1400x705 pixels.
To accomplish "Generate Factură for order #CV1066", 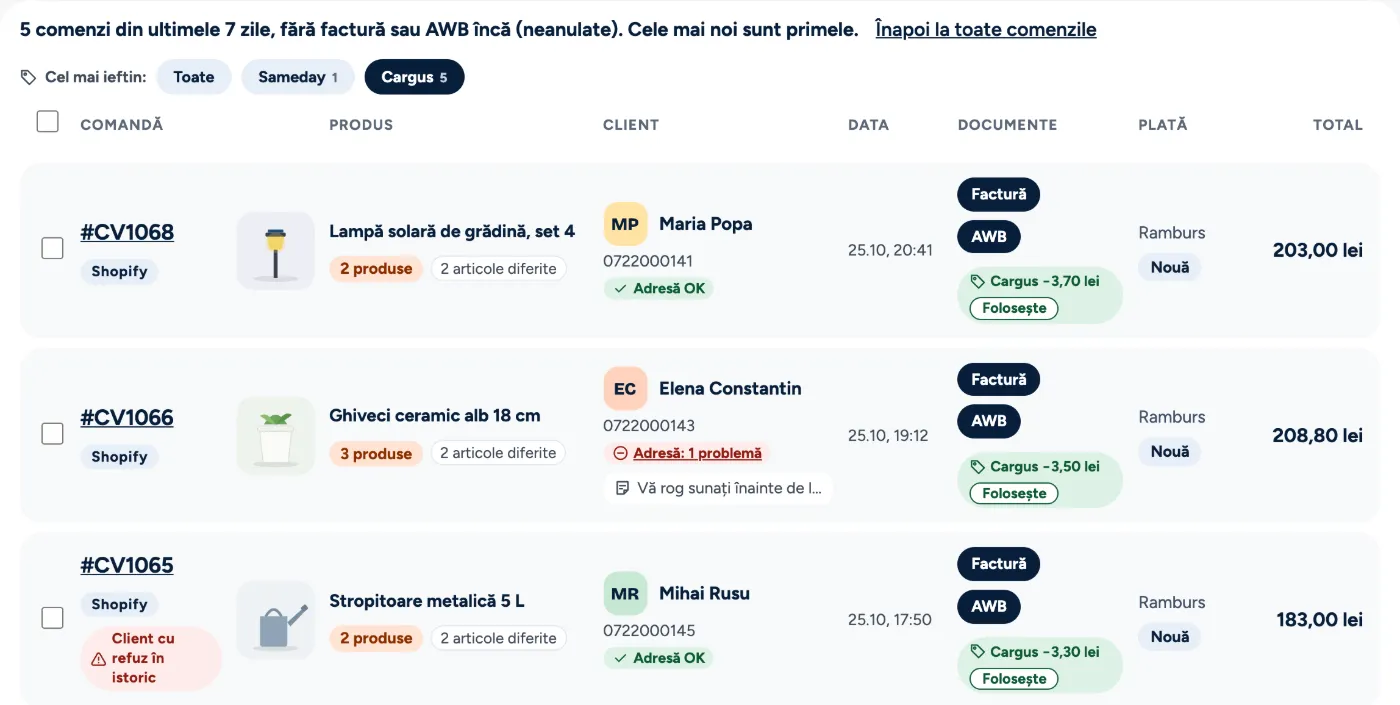I will (999, 379).
